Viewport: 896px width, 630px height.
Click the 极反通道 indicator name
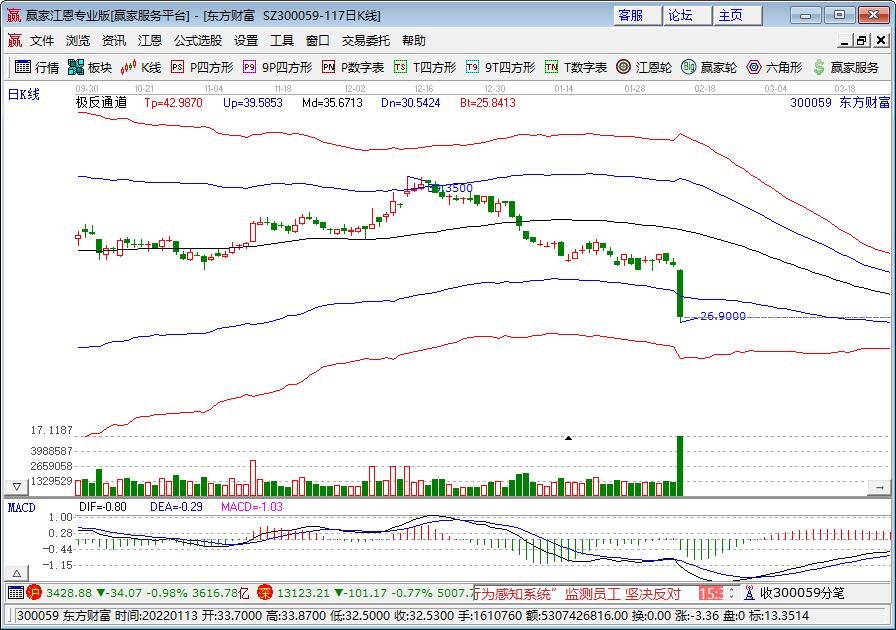tap(102, 103)
